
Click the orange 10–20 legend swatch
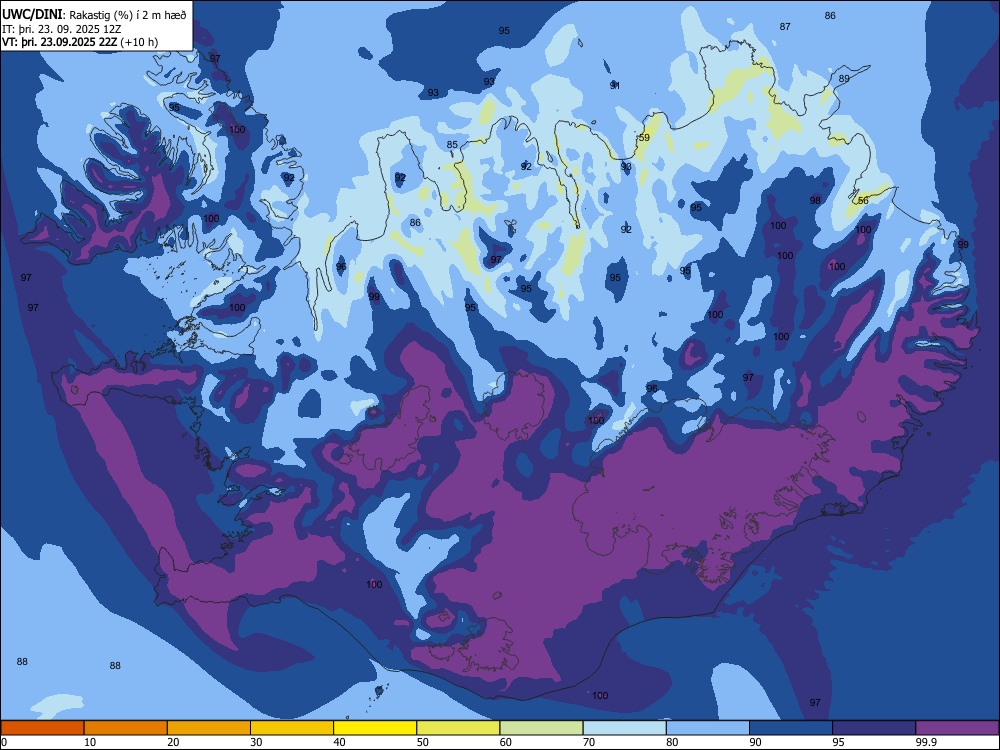tap(126, 728)
